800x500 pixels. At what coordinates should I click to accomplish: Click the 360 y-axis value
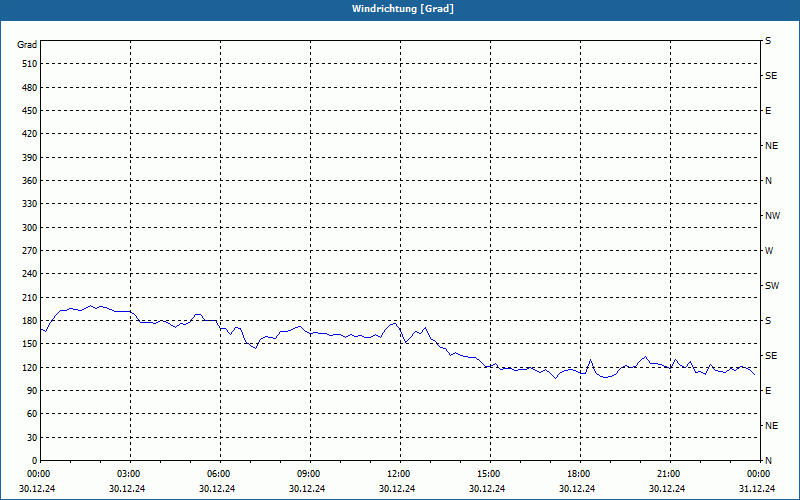click(x=30, y=181)
